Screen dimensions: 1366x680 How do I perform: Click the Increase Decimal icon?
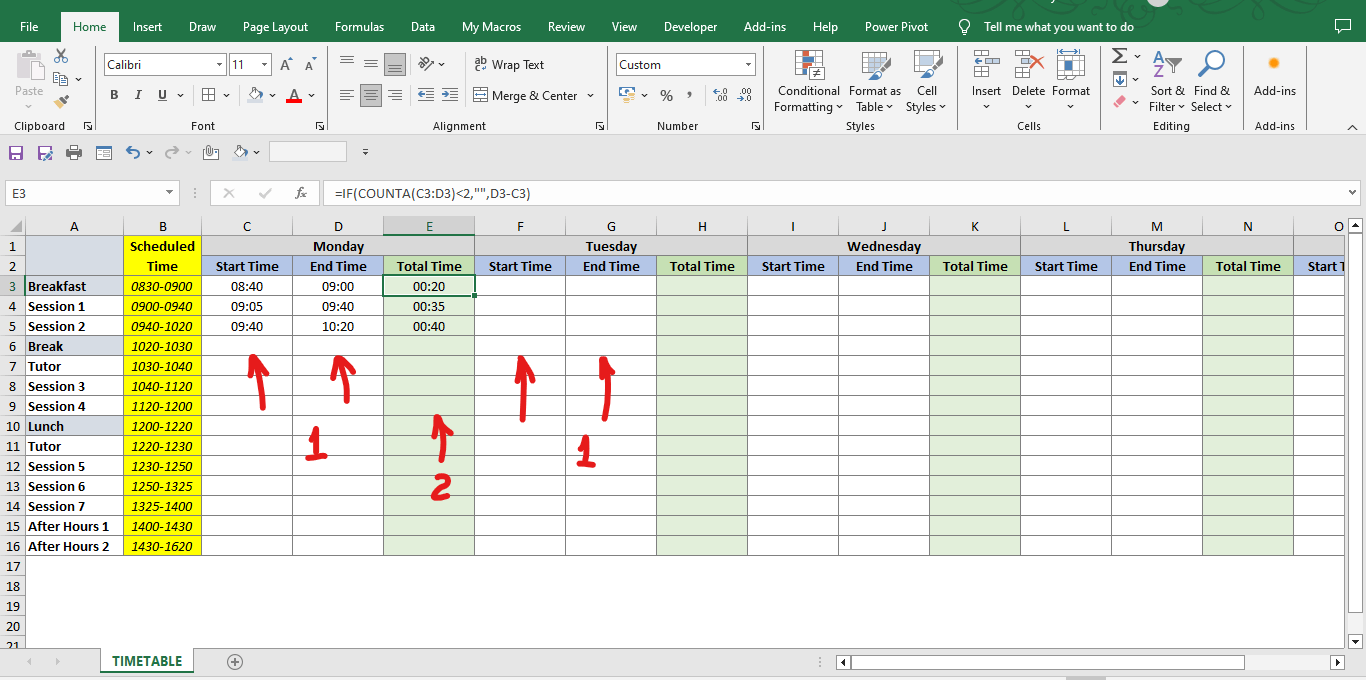coord(718,95)
